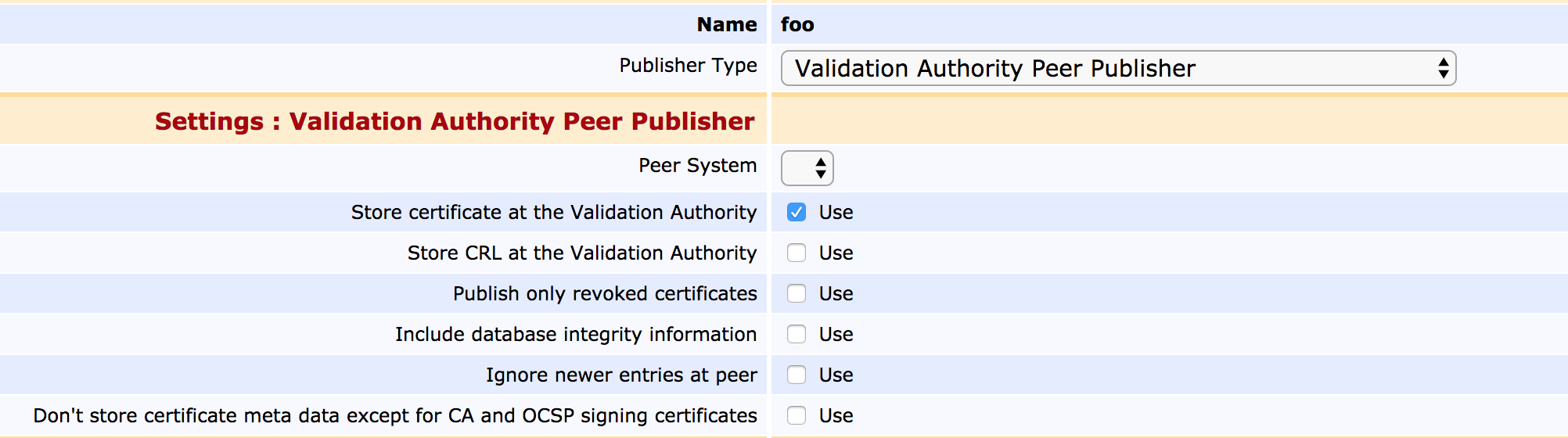
Task: Uncheck Store certificate at the Validation Authority
Action: point(797,212)
